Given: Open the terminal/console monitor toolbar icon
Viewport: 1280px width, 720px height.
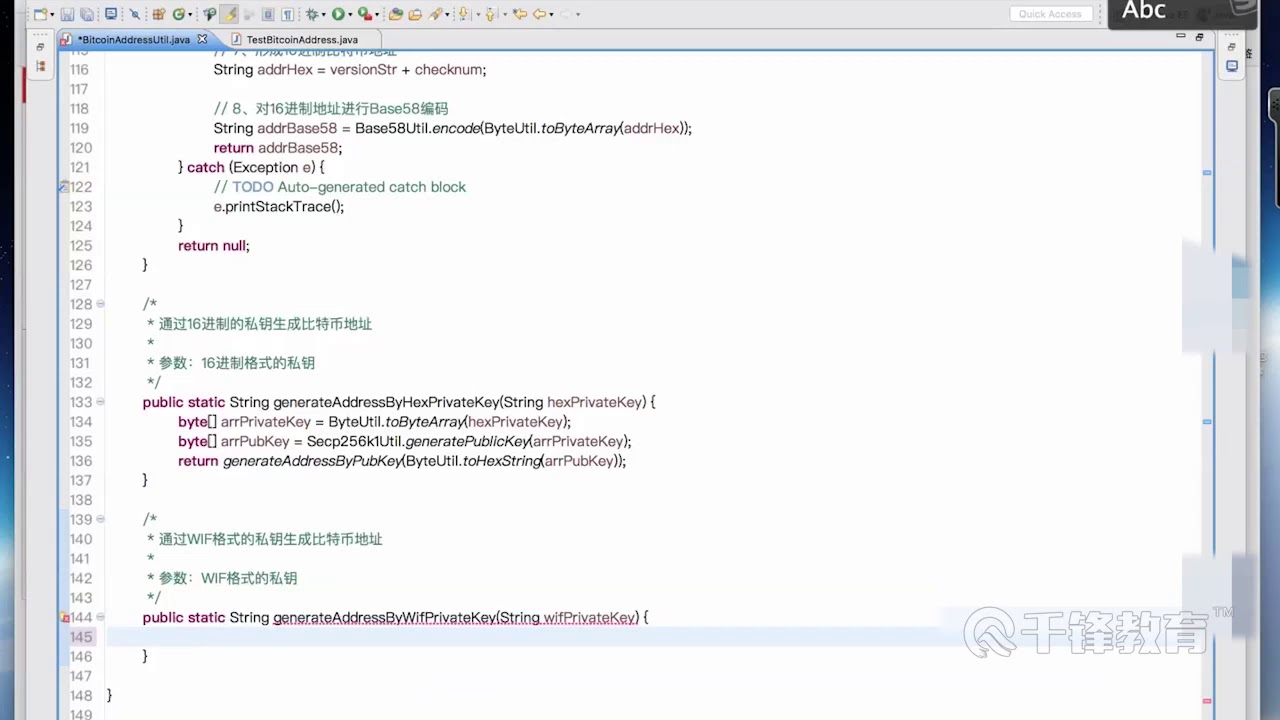Looking at the screenshot, I should click(x=111, y=14).
